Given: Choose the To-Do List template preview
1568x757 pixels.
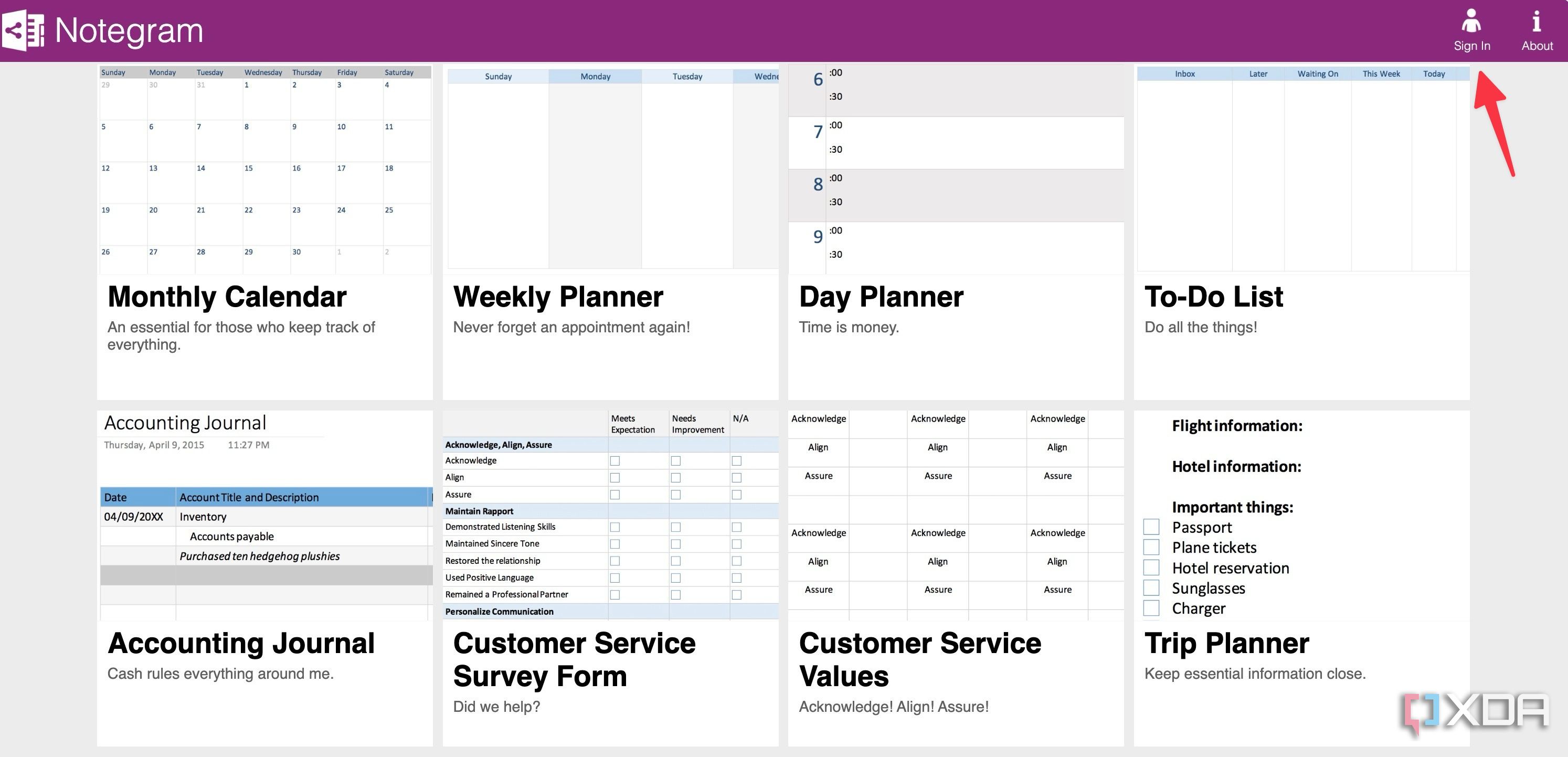Looking at the screenshot, I should click(1301, 170).
